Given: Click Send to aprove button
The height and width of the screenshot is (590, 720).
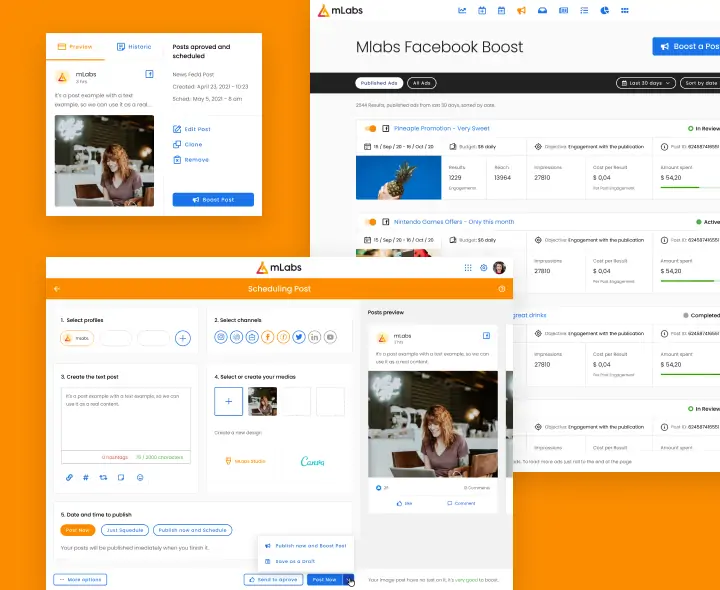Looking at the screenshot, I should tap(273, 579).
